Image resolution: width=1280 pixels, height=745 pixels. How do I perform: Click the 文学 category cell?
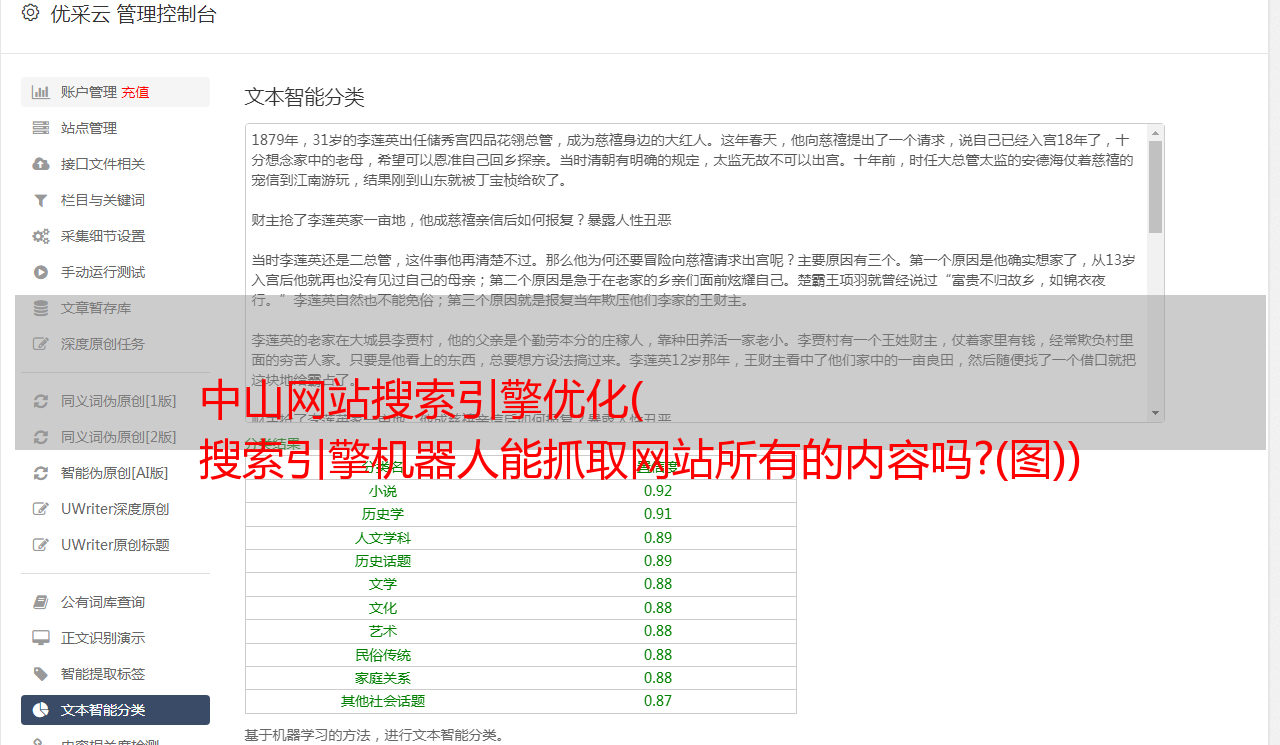coord(383,584)
